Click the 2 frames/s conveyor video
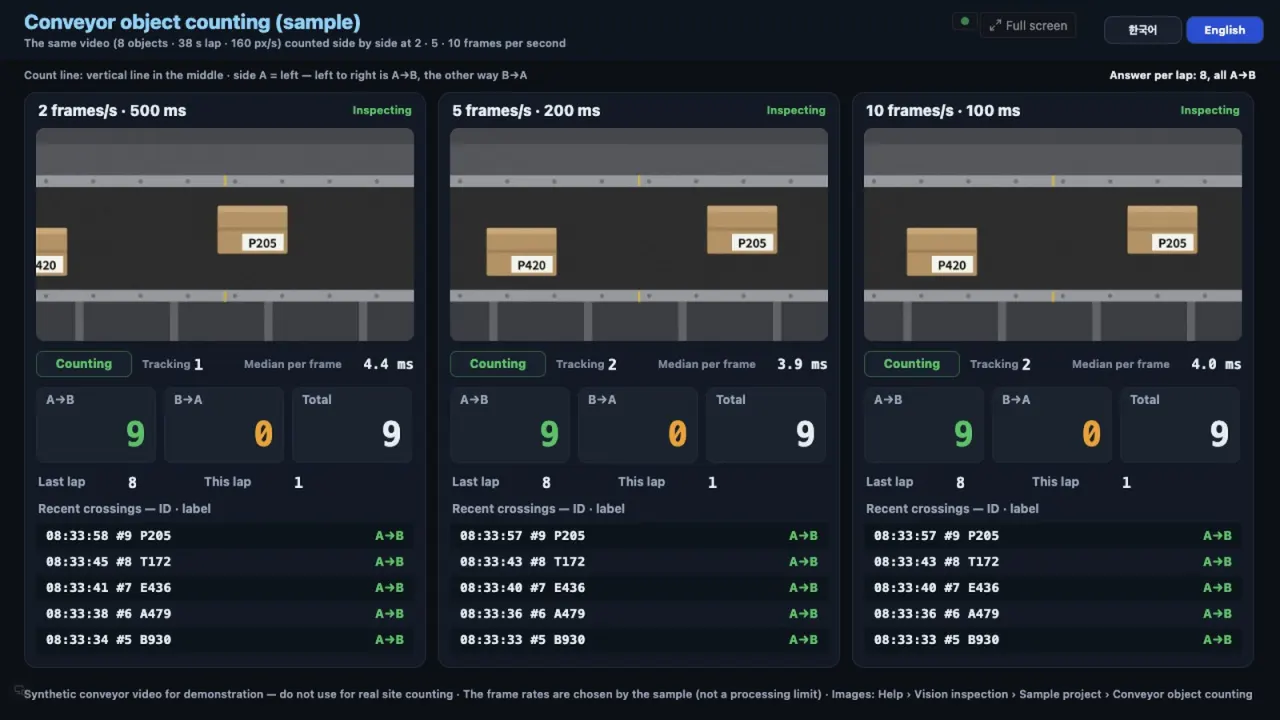The height and width of the screenshot is (720, 1280). (225, 234)
